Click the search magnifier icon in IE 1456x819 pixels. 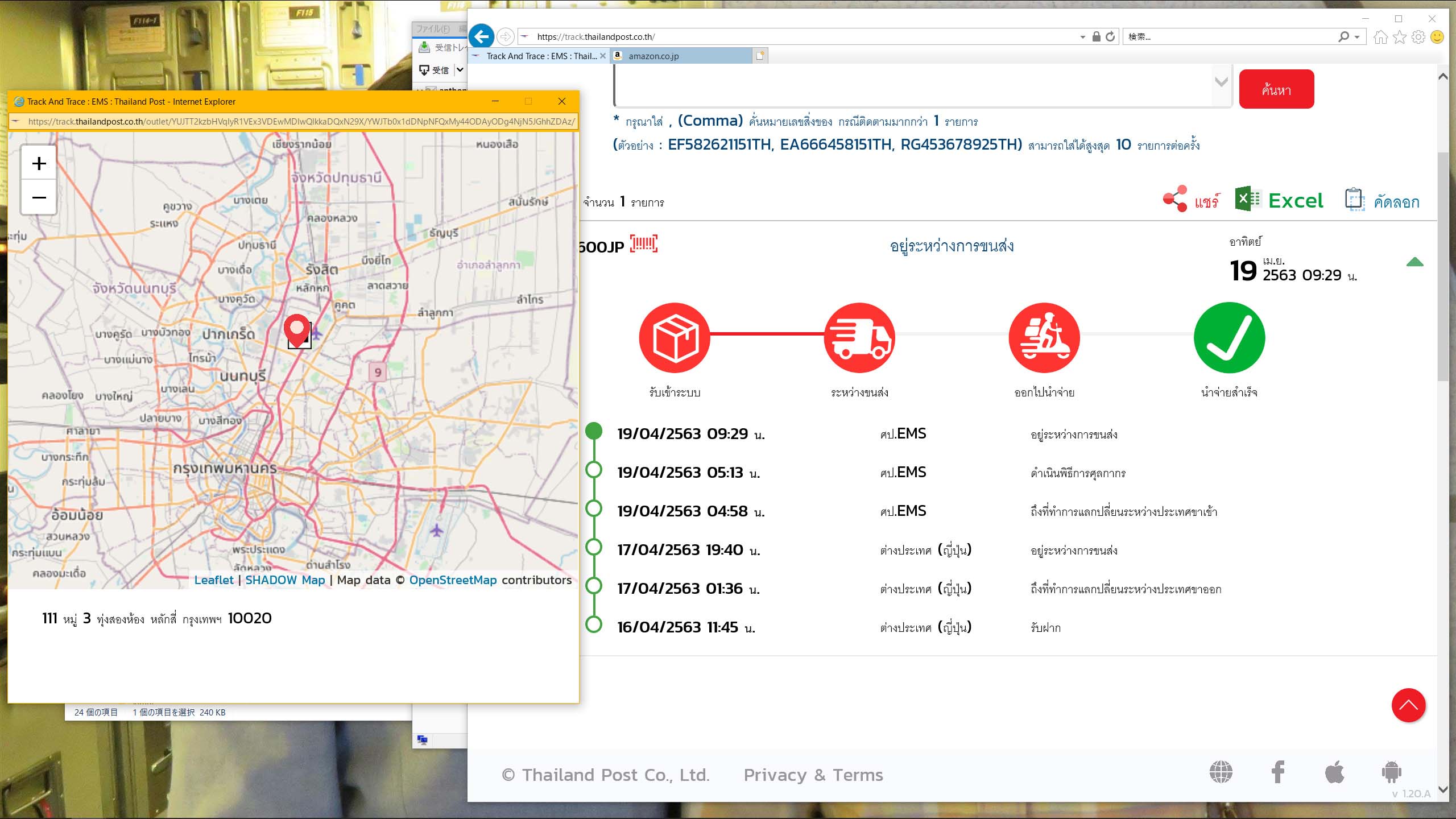tap(1343, 37)
